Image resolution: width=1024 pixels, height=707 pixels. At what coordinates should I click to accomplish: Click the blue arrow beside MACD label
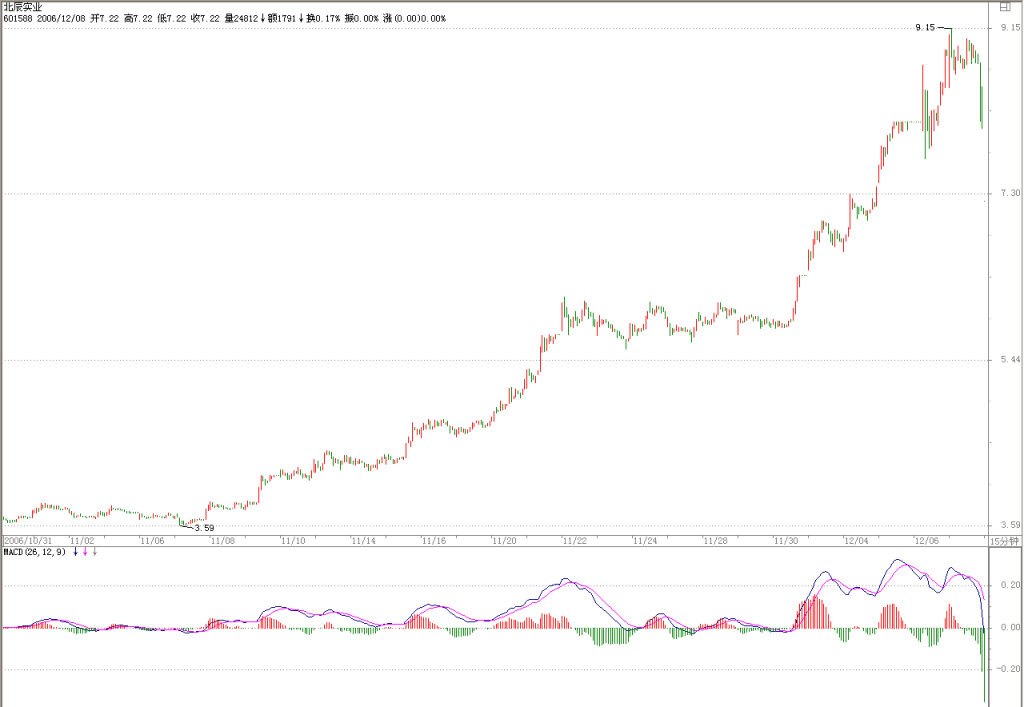tap(75, 552)
